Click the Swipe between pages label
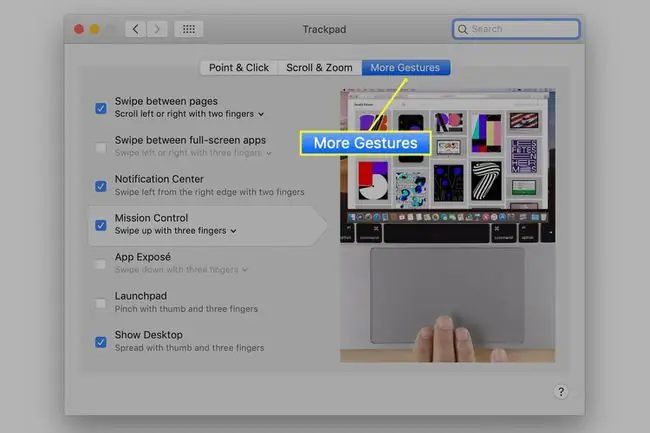Image resolution: width=650 pixels, height=433 pixels. pos(166,101)
